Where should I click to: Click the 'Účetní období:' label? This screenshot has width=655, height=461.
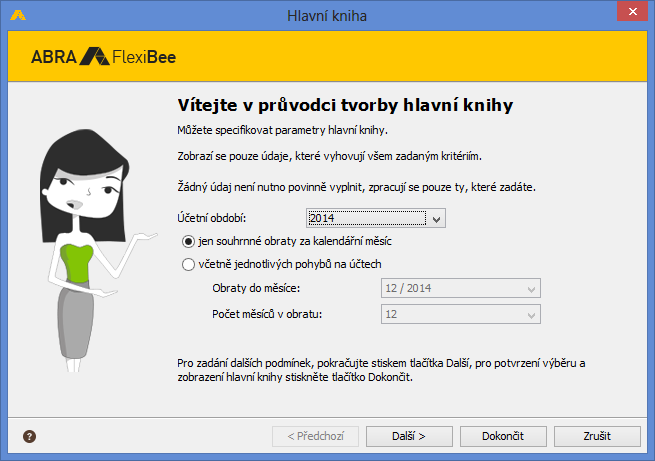point(211,218)
